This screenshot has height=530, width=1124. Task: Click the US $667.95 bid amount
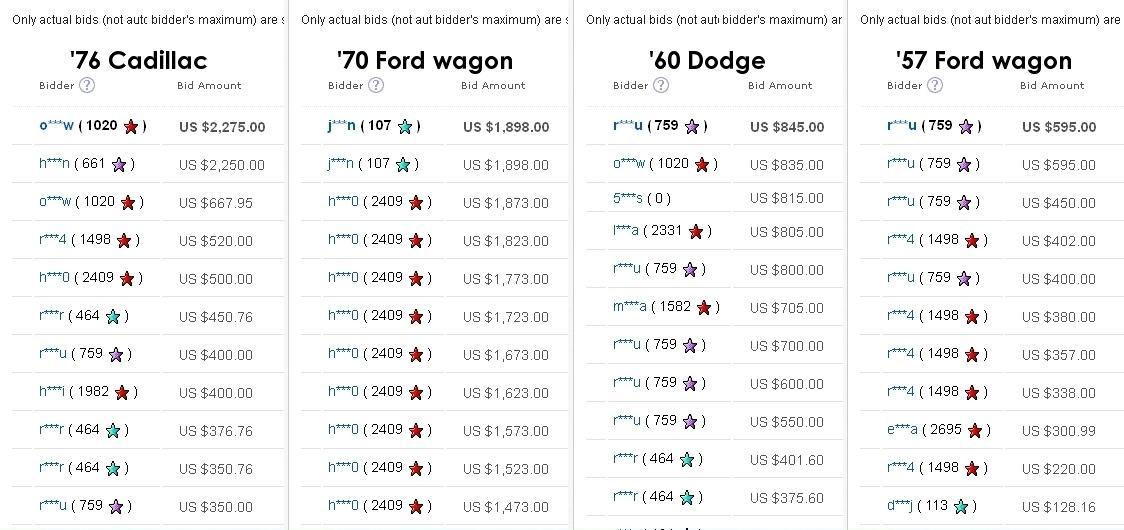[x=216, y=203]
